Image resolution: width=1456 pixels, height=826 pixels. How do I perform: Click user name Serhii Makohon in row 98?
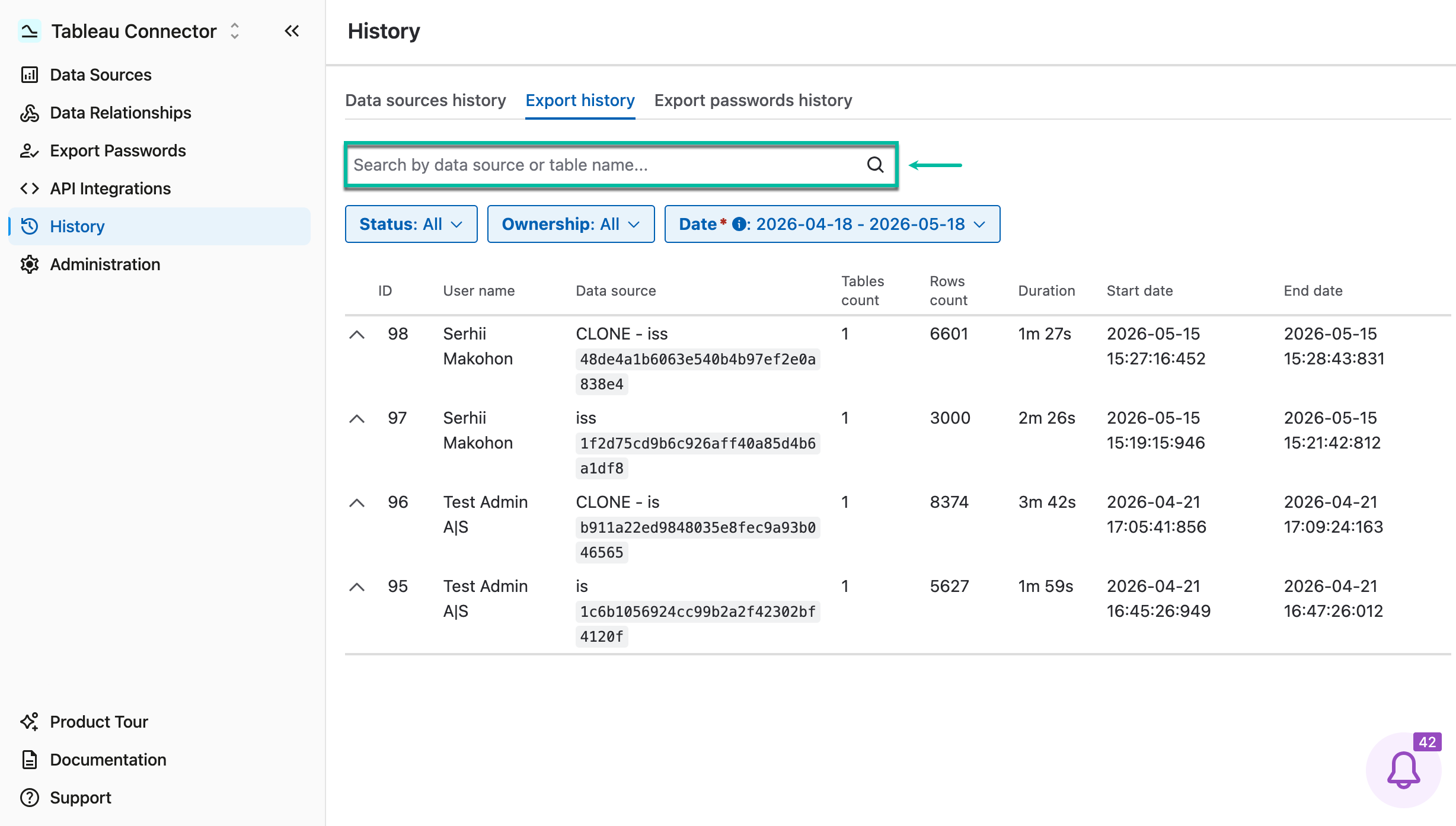click(x=478, y=346)
